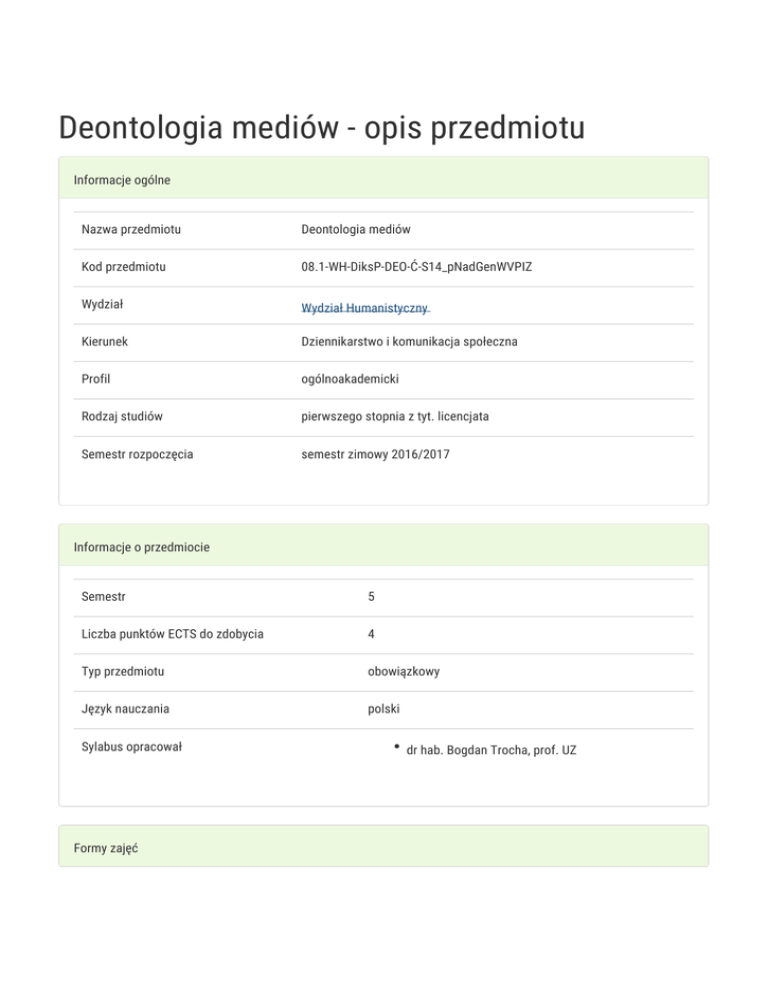Expand the Formy zajęć section header
Viewport: 768px width, 994px height.
coord(105,847)
